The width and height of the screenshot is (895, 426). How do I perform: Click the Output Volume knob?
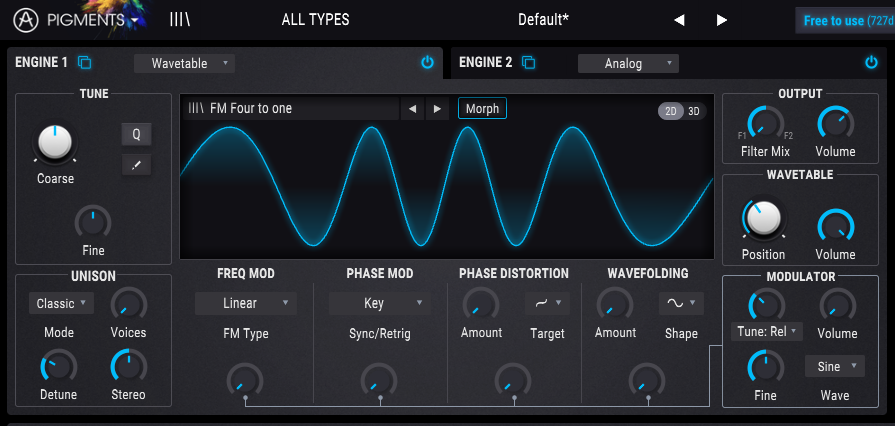pos(836,123)
